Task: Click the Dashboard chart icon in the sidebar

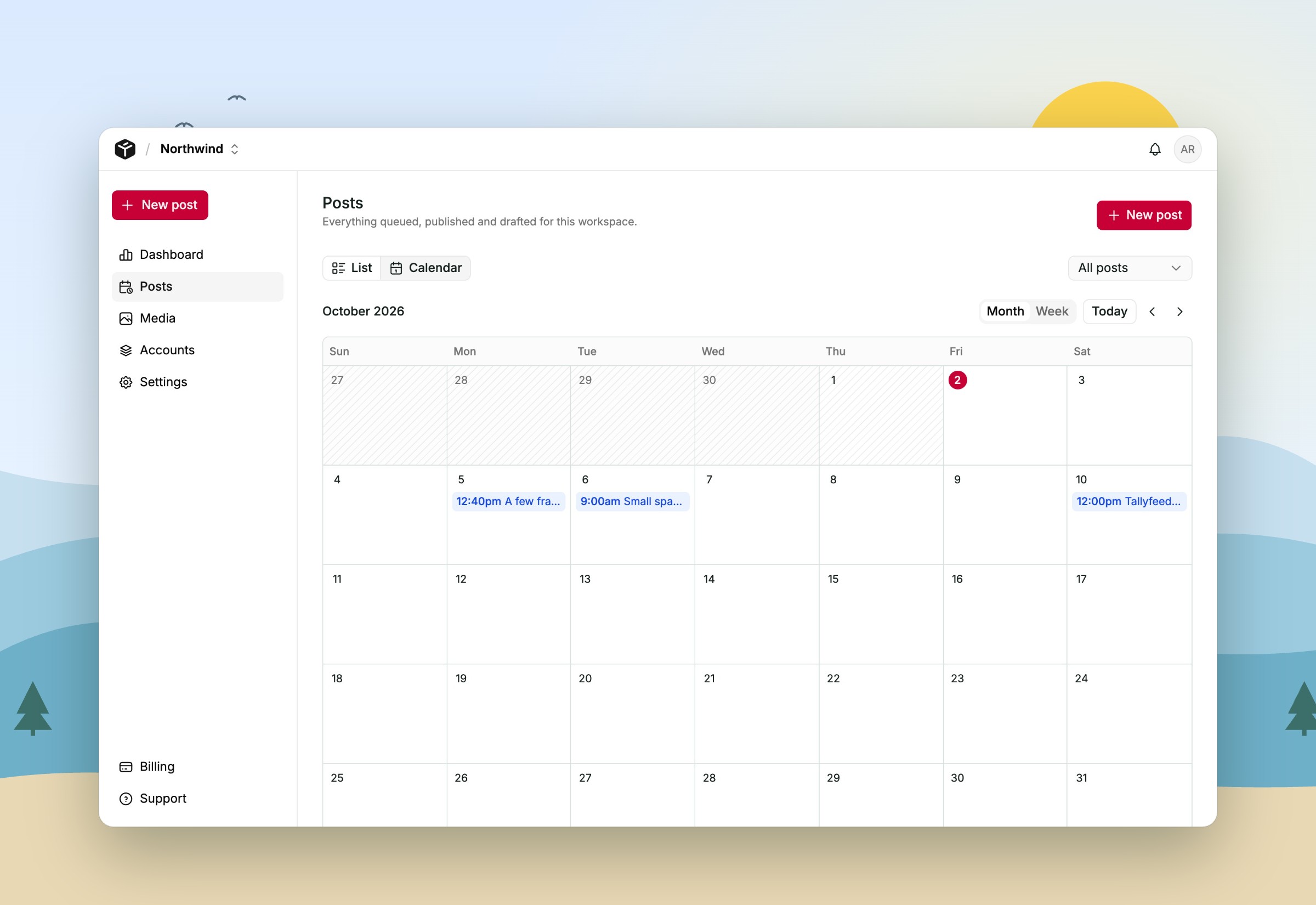Action: click(126, 254)
